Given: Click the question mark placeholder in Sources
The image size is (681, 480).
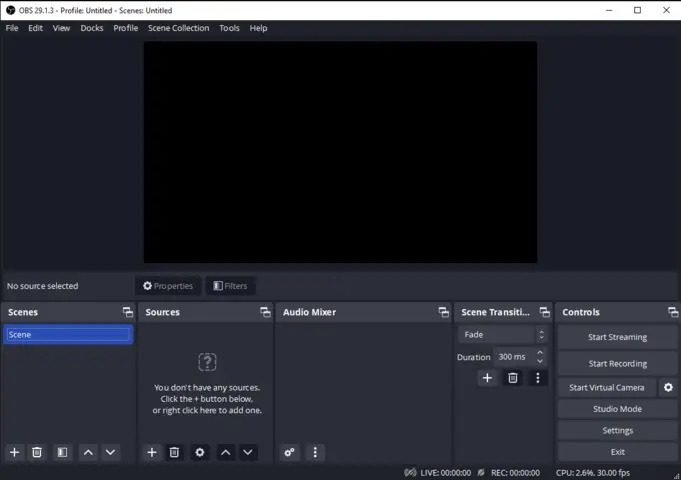Looking at the screenshot, I should pos(207,362).
